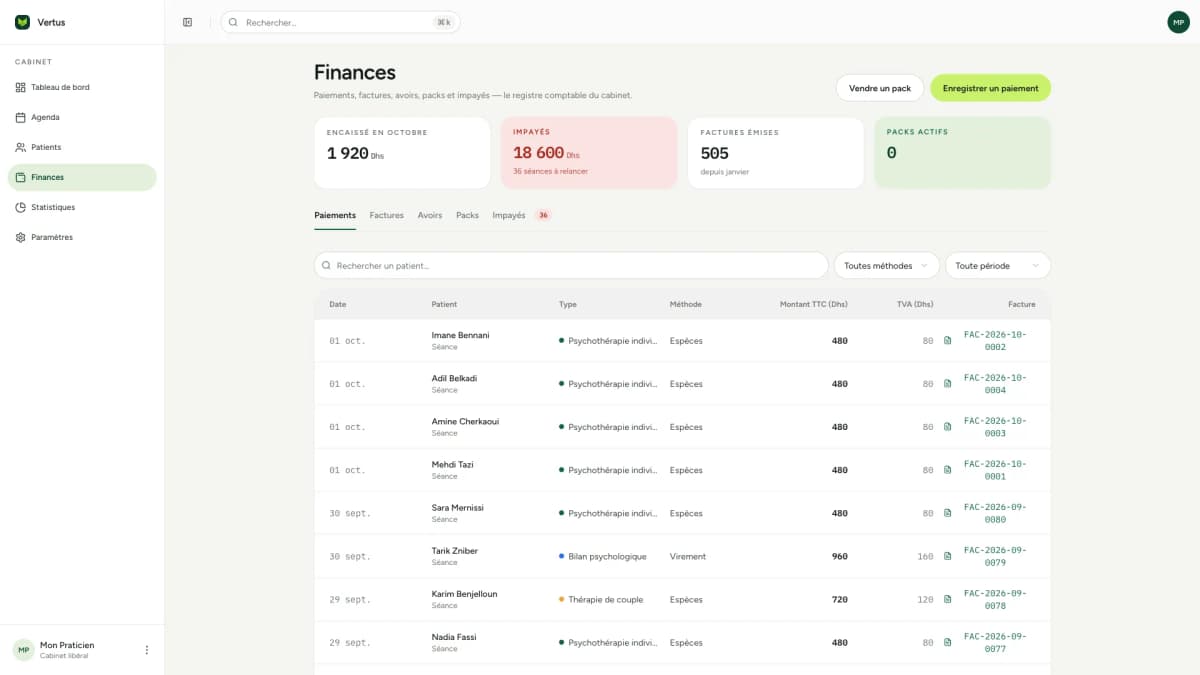Switch to the Paiements tab
The image size is (1200, 675).
click(335, 215)
